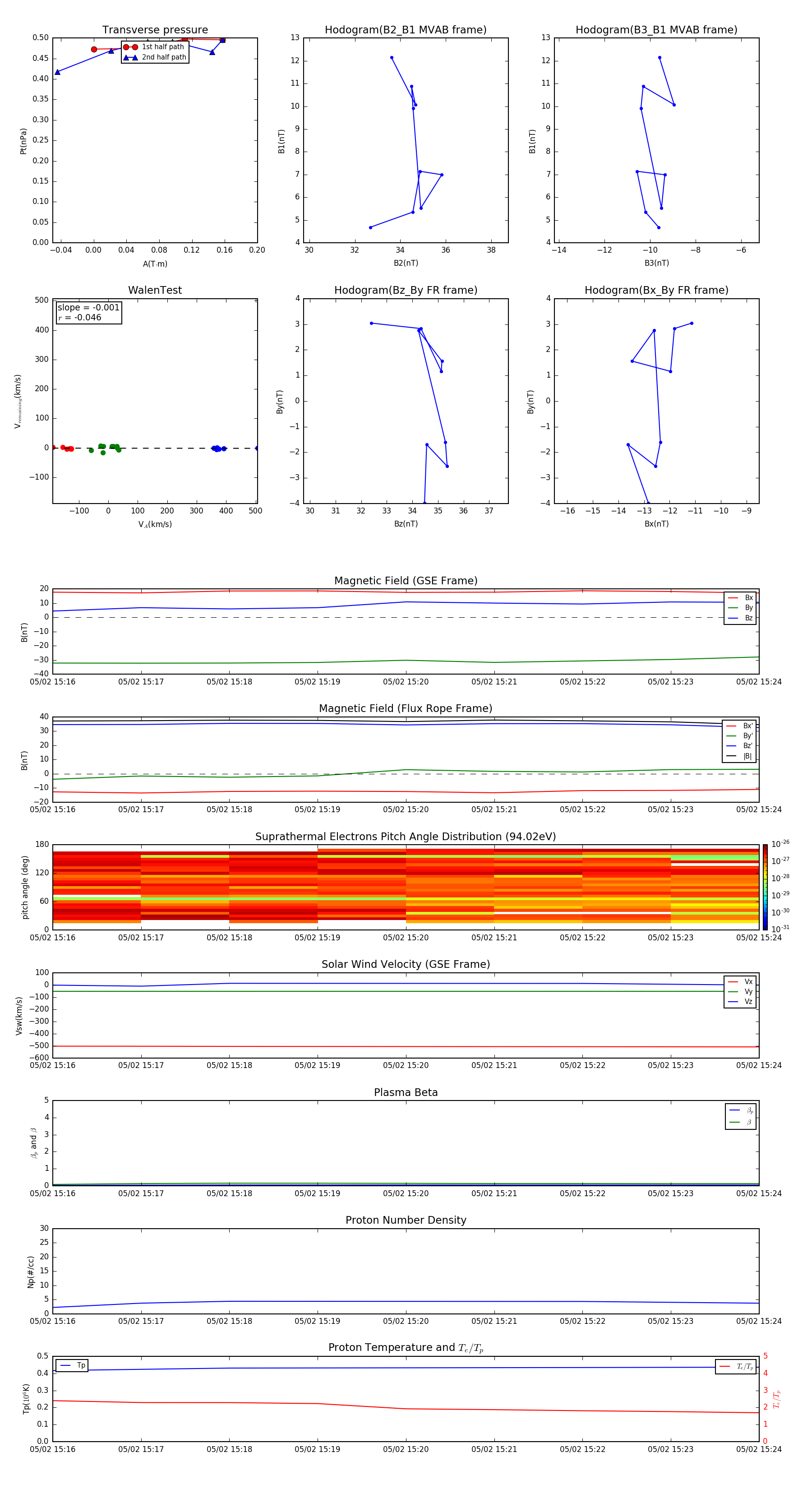Image resolution: width=812 pixels, height=1489 pixels.
Task: Click the leftmost blue triangle in Transverse pressure
Action: click(57, 72)
